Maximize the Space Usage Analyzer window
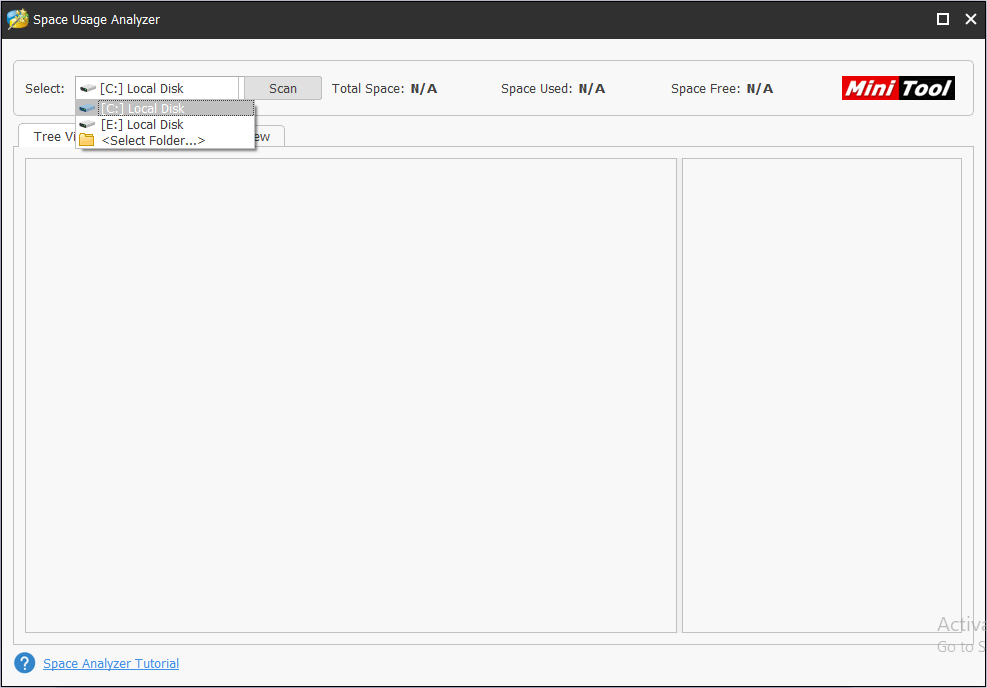 pos(942,19)
